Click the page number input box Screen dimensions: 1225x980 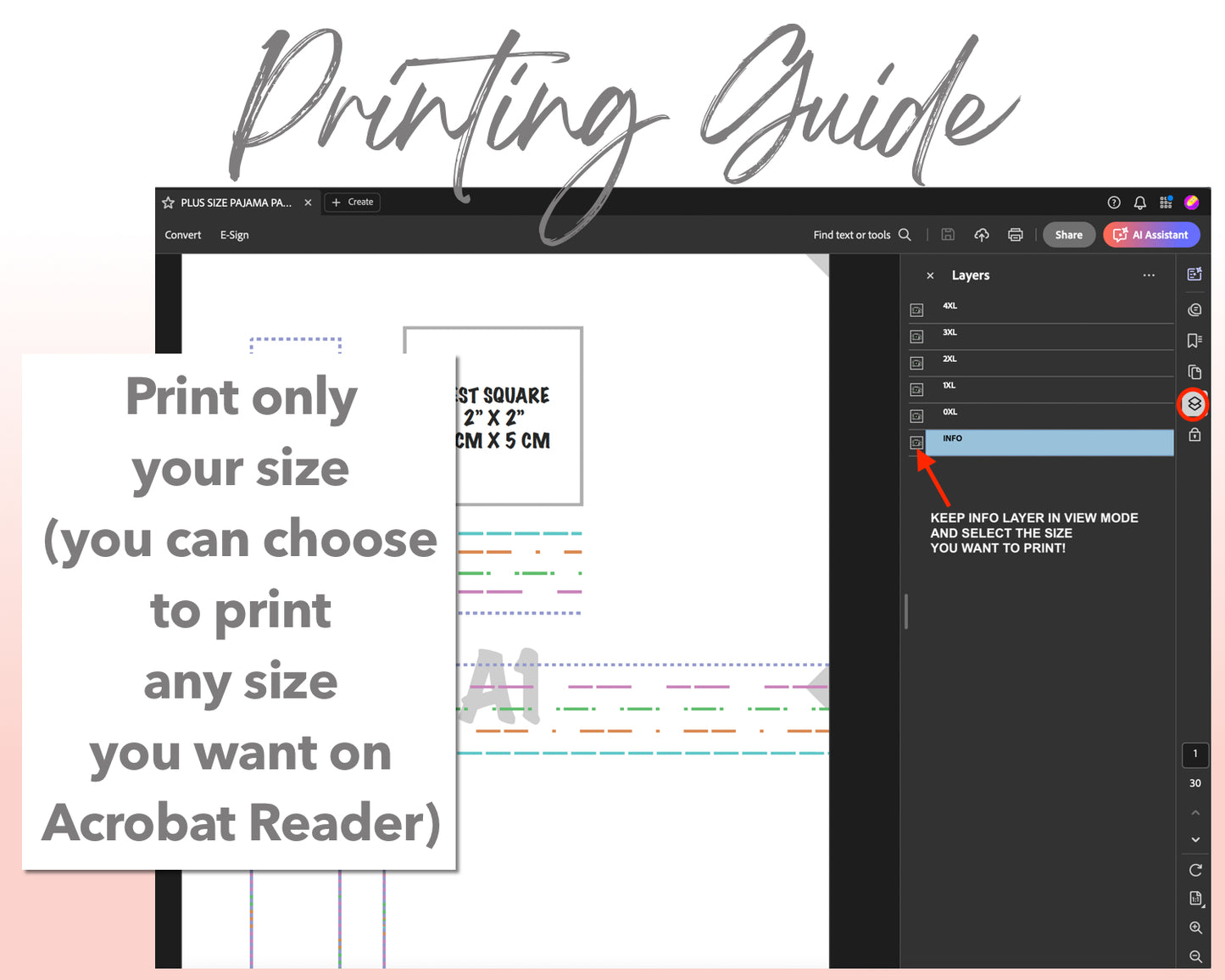pyautogui.click(x=1194, y=754)
